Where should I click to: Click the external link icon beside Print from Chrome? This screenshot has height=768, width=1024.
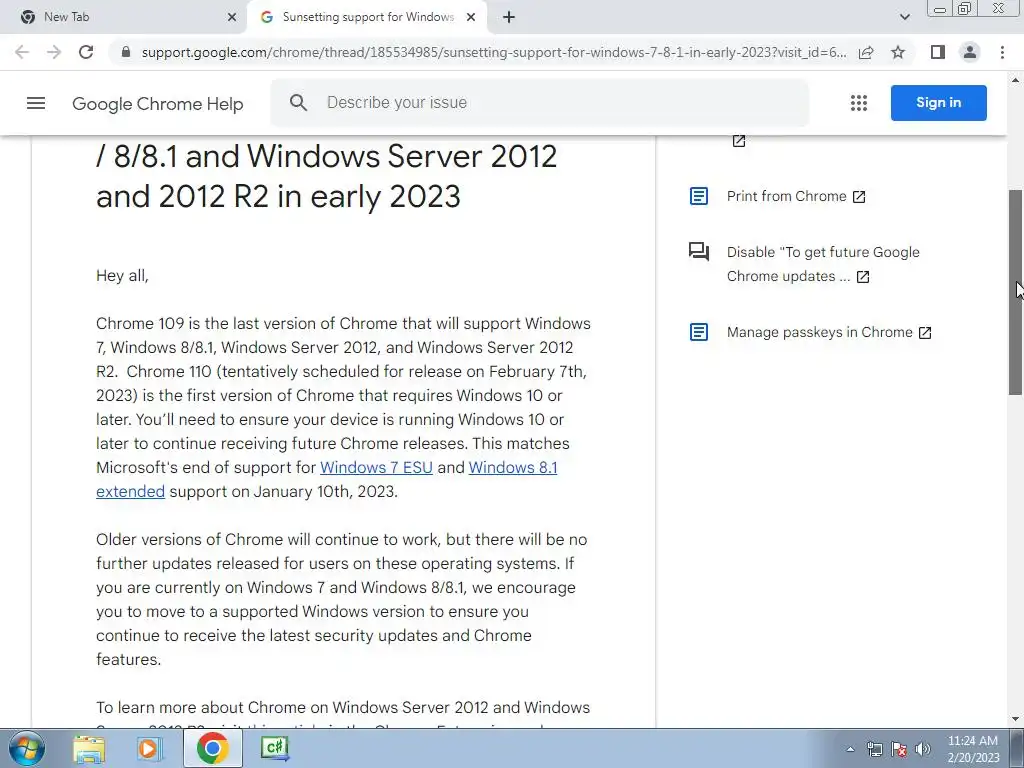click(x=859, y=197)
